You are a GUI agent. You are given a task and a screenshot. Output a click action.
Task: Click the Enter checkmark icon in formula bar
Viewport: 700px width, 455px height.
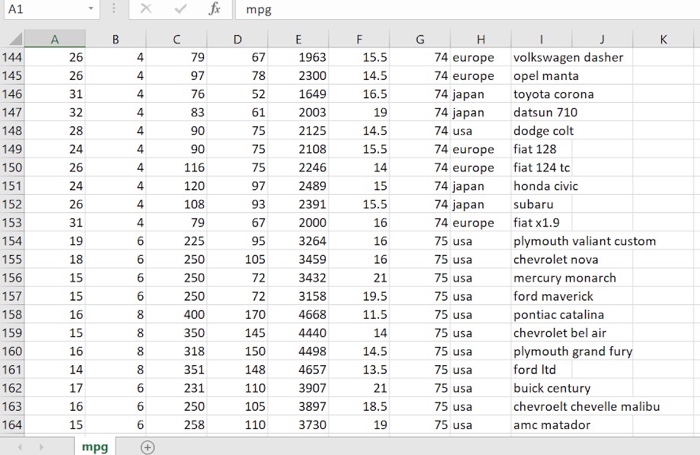coord(180,9)
